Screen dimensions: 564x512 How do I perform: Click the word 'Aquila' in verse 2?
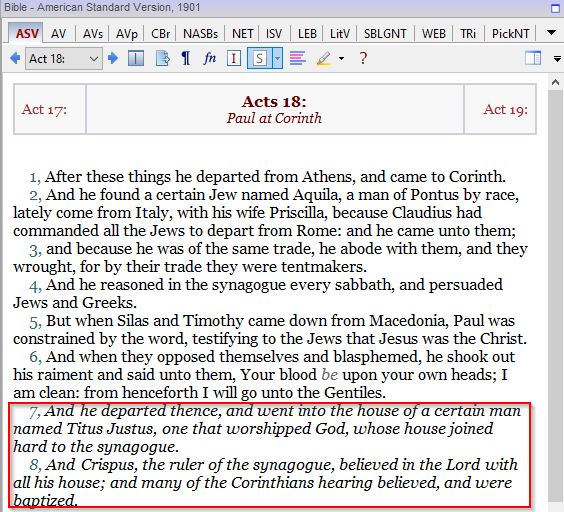click(x=317, y=195)
